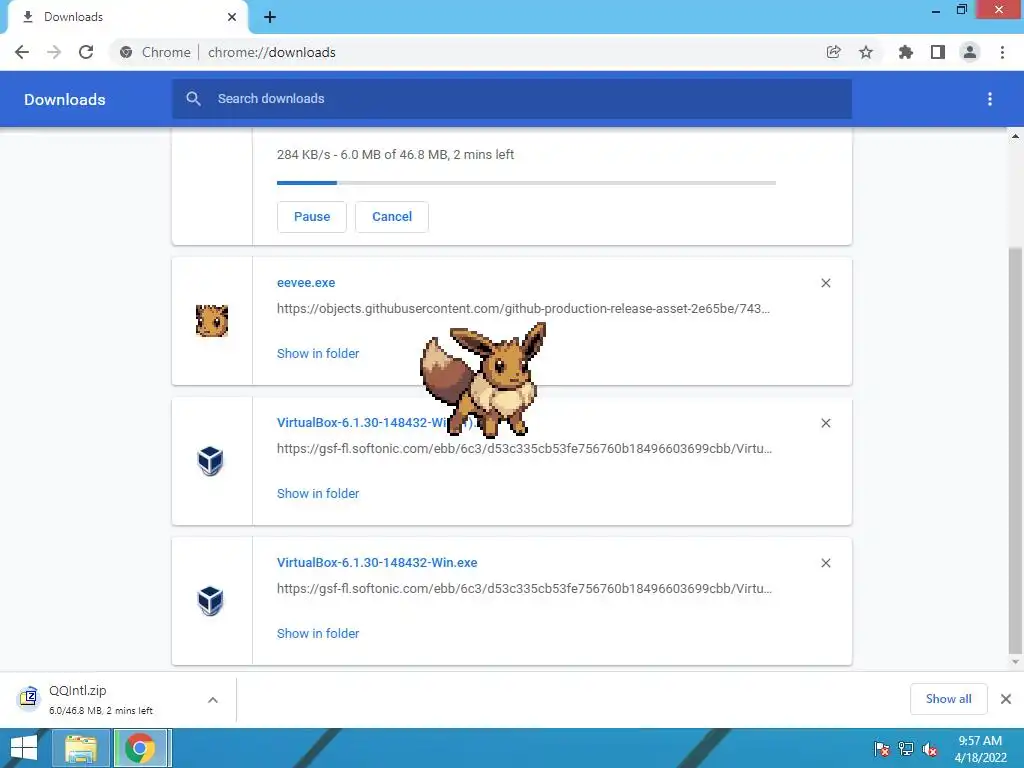The width and height of the screenshot is (1024, 768).
Task: Open File Explorer from the taskbar
Action: 81,748
